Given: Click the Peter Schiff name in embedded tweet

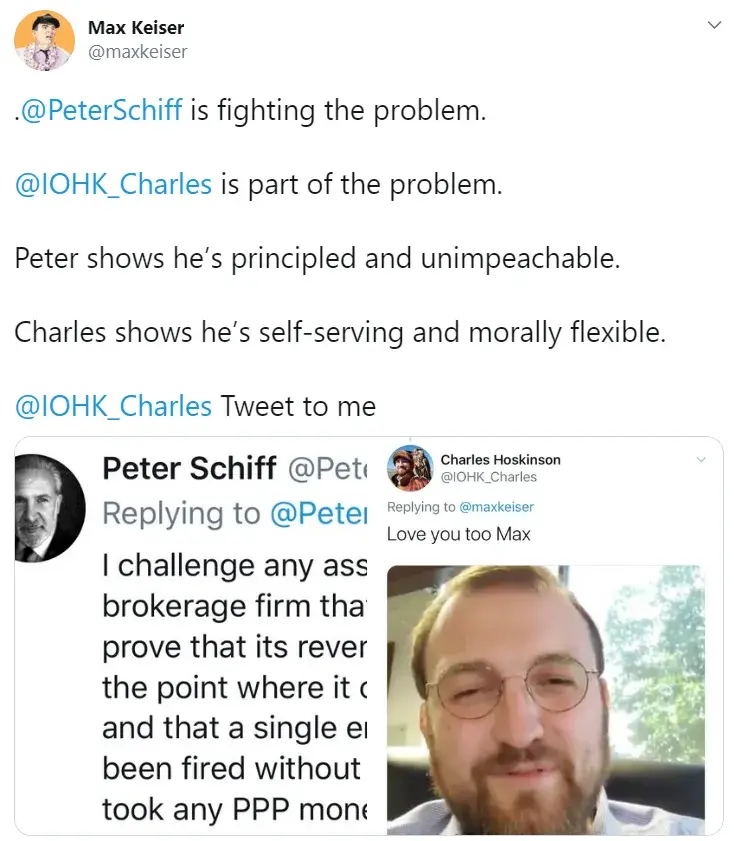Looking at the screenshot, I should pyautogui.click(x=189, y=468).
